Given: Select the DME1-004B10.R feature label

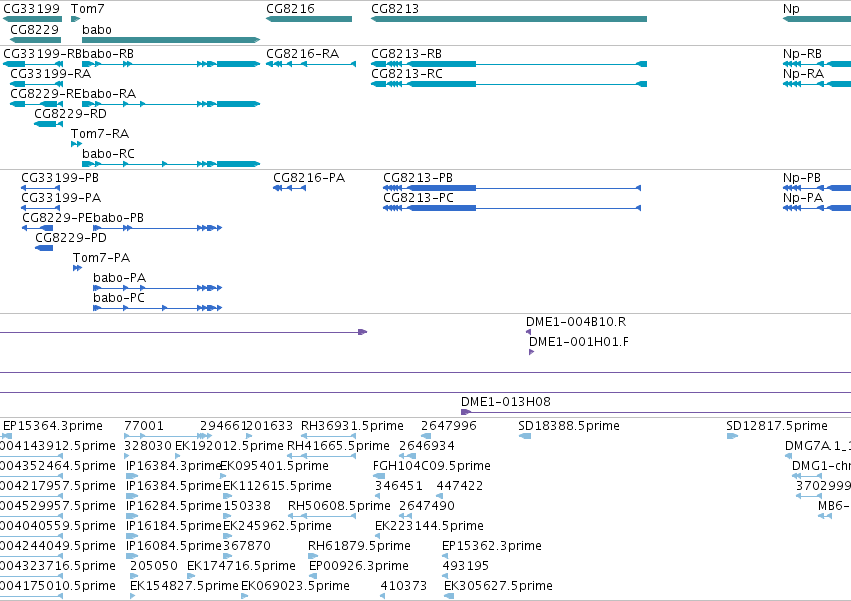Looking at the screenshot, I should [576, 322].
